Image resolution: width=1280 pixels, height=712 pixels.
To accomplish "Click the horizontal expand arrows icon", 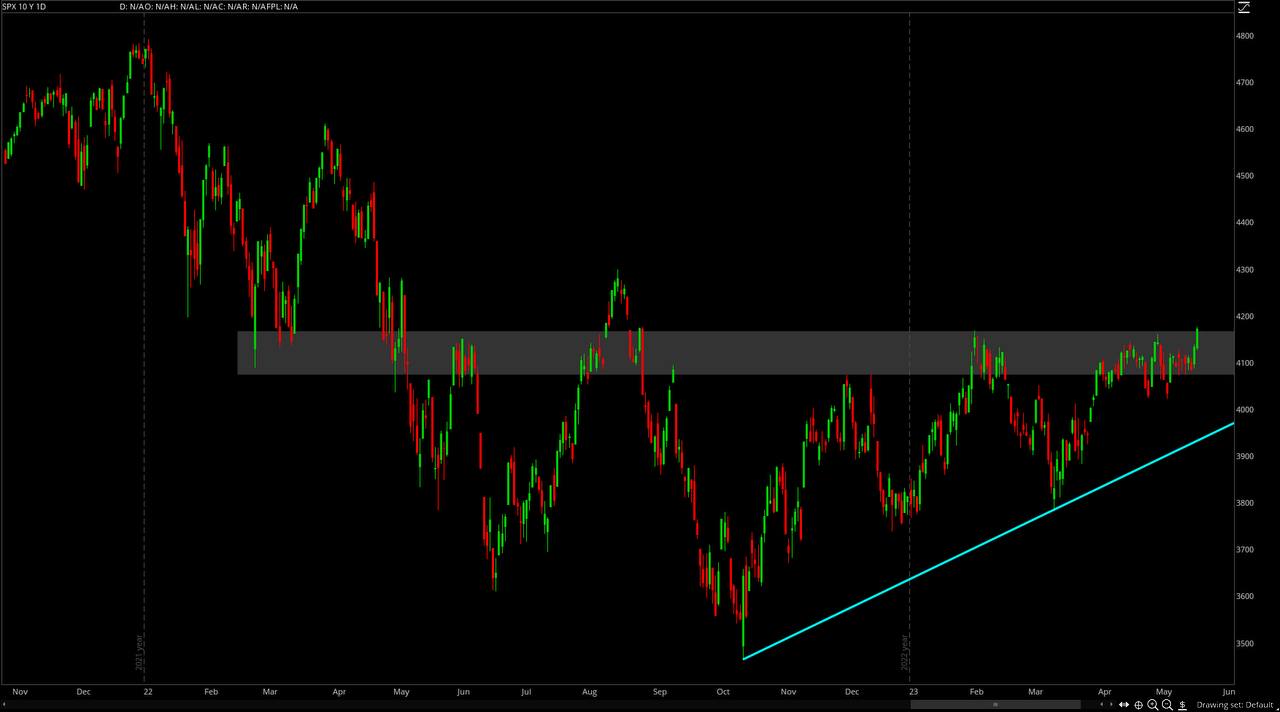I will 1124,705.
